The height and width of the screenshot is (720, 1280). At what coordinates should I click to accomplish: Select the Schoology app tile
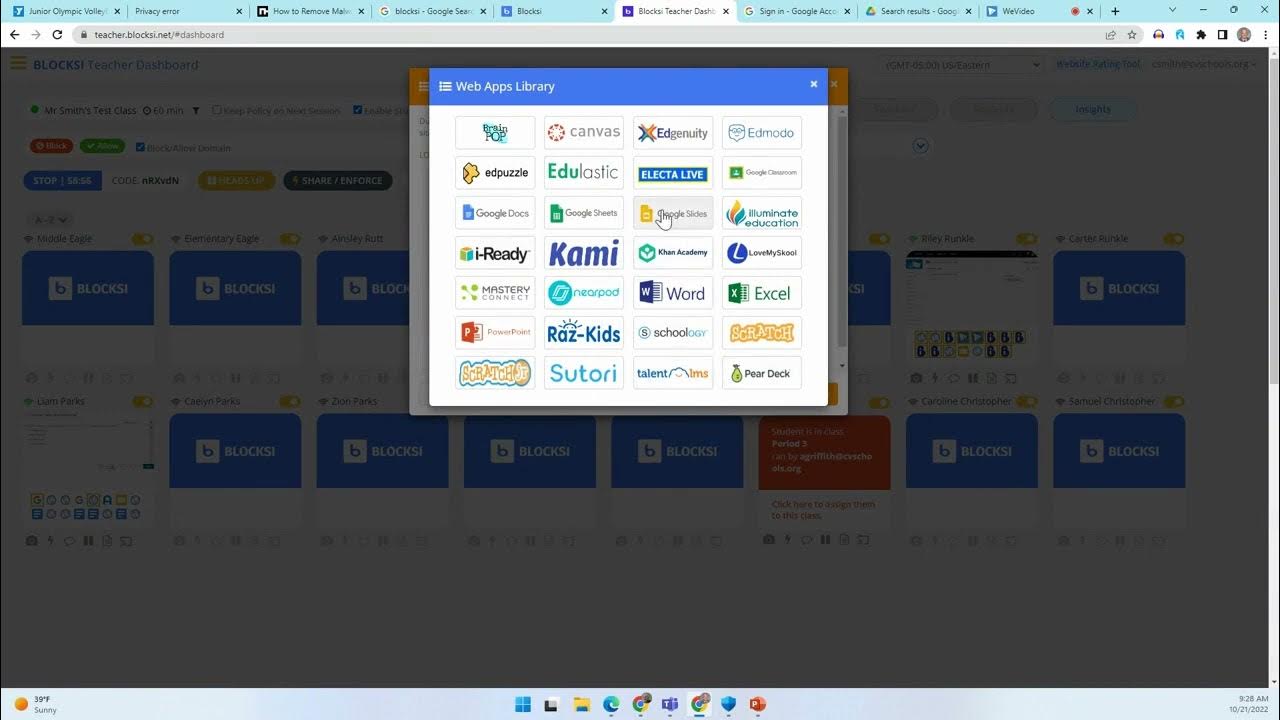click(x=673, y=333)
